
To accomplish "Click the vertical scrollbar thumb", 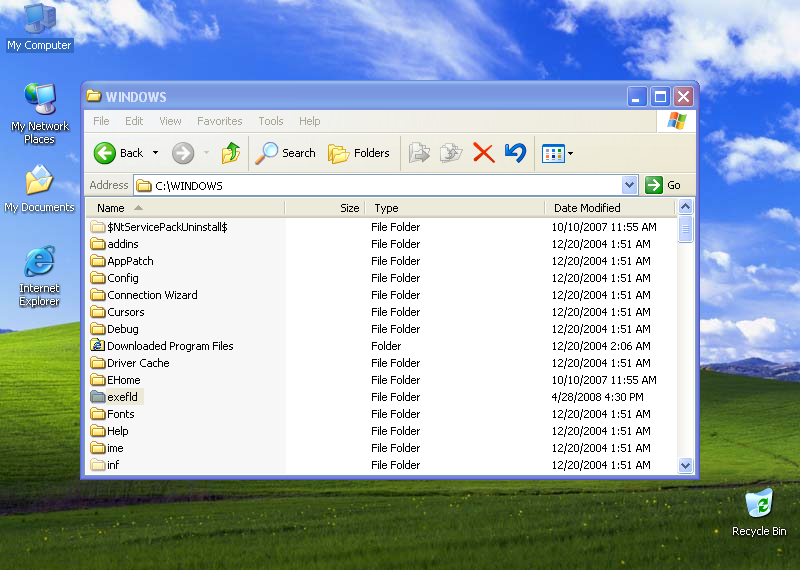I will pyautogui.click(x=685, y=229).
